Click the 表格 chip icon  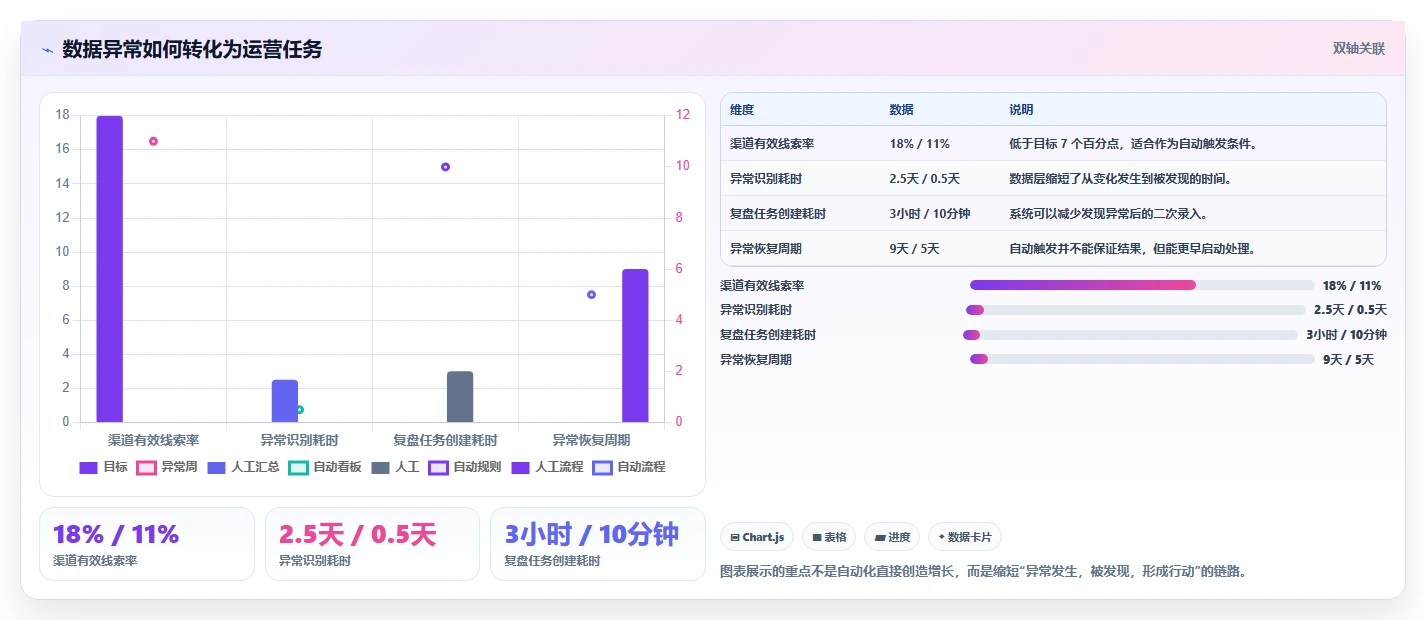point(817,538)
